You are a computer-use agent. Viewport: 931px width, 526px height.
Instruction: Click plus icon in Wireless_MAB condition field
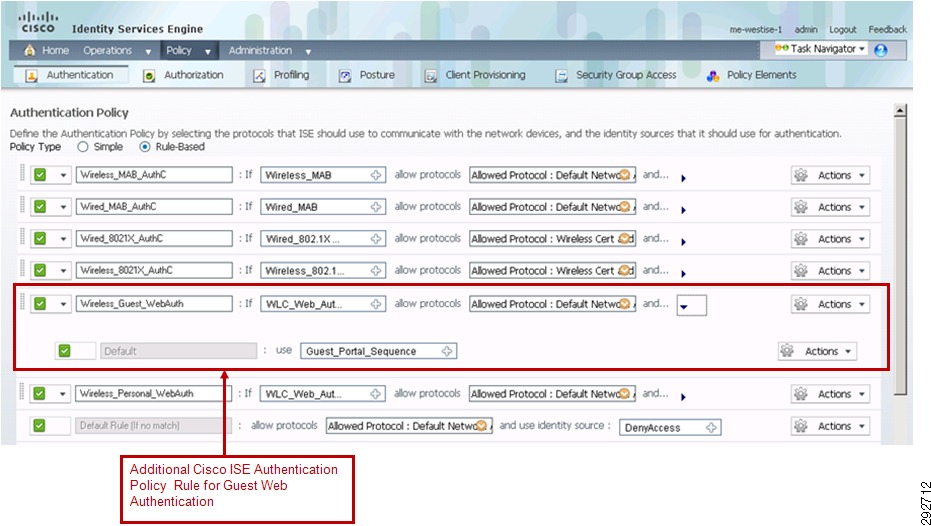tap(376, 175)
